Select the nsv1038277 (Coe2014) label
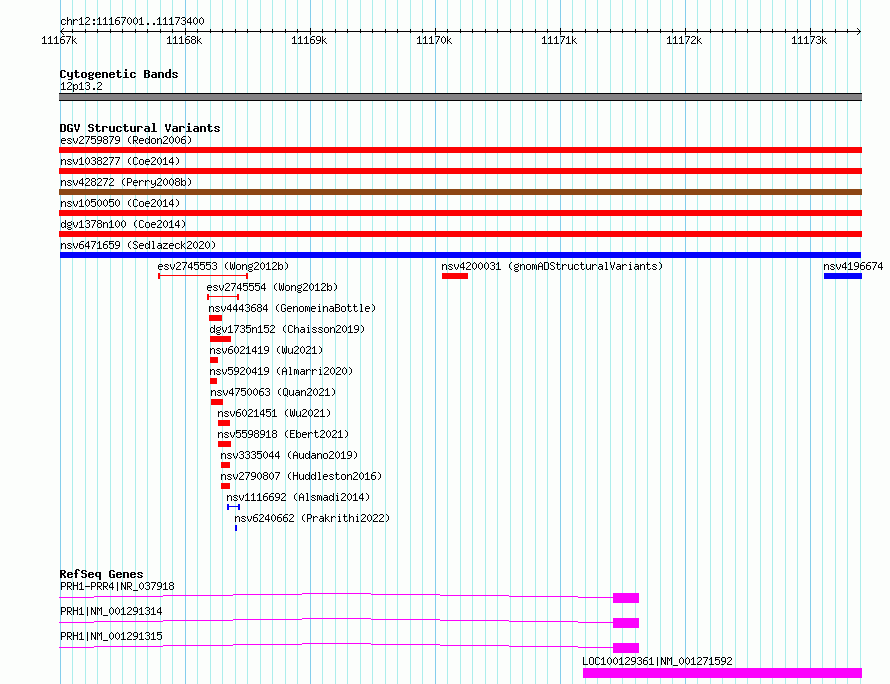890x684 pixels. point(120,161)
